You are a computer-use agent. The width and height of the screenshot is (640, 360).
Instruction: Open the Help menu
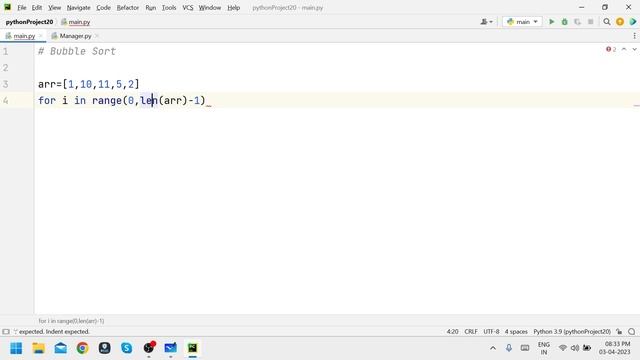point(233,7)
